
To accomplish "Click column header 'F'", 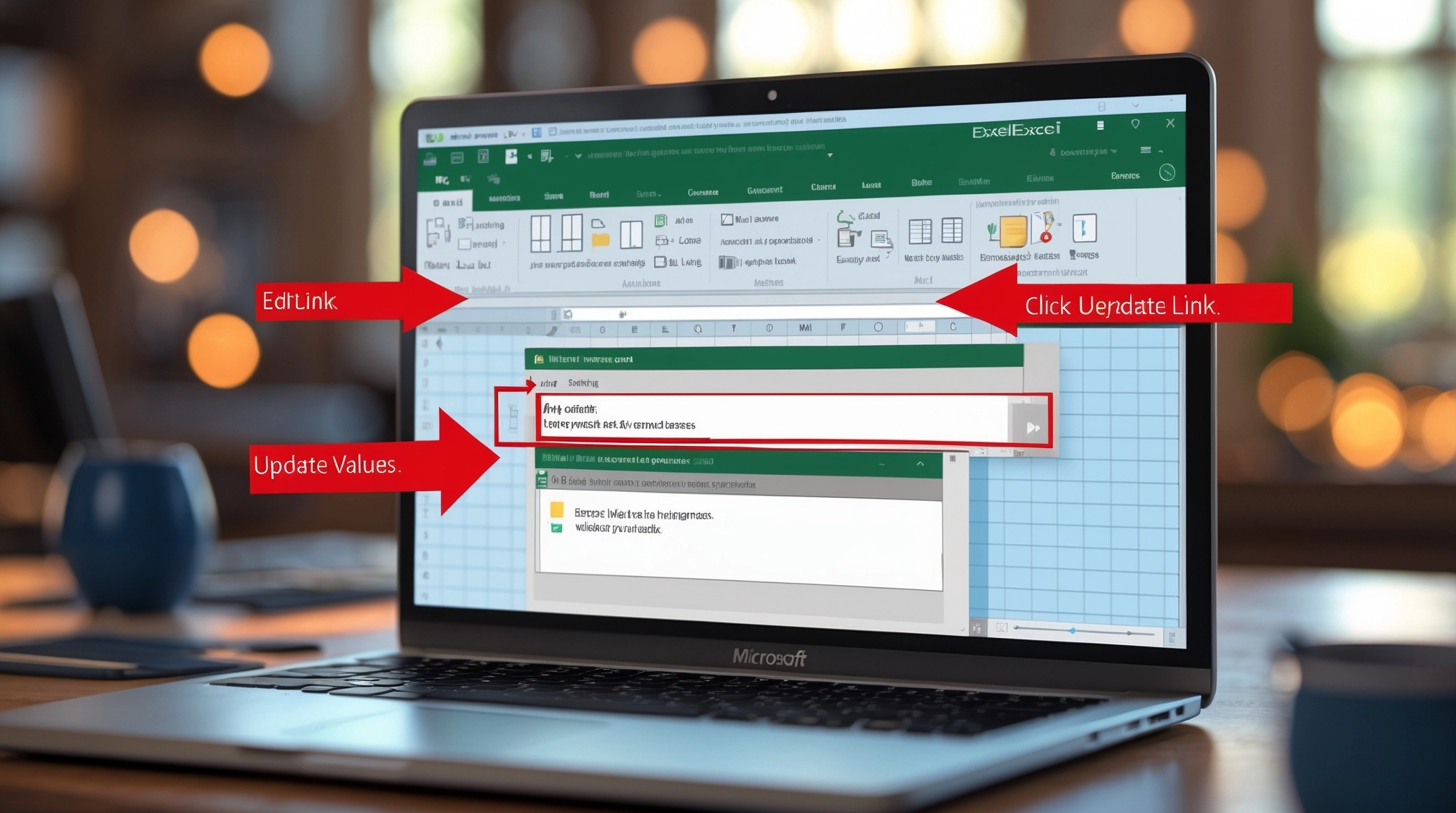I will (x=842, y=327).
